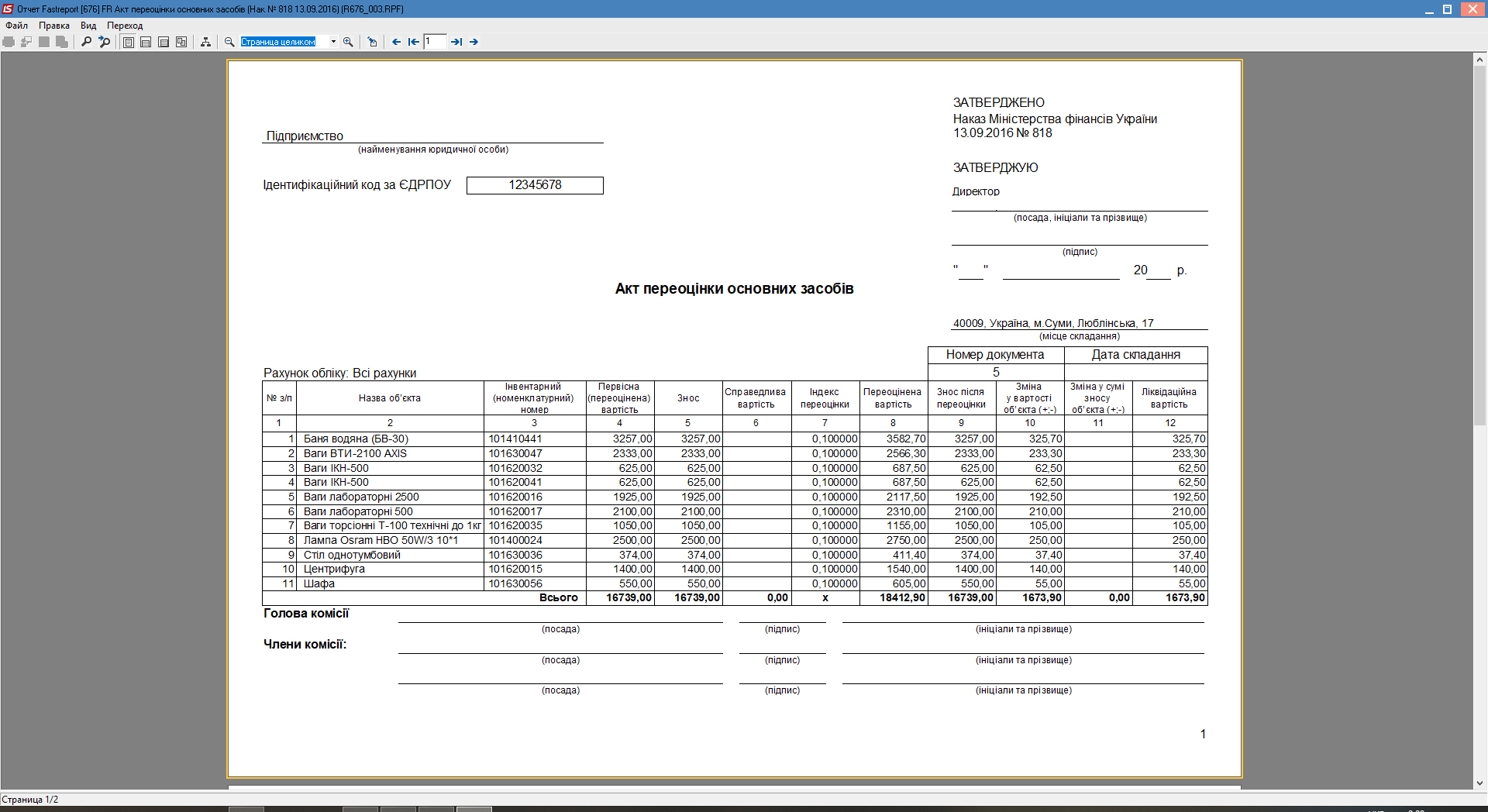Viewport: 1488px width, 812px height.
Task: Open the zoom level dropdown arrow
Action: point(333,42)
